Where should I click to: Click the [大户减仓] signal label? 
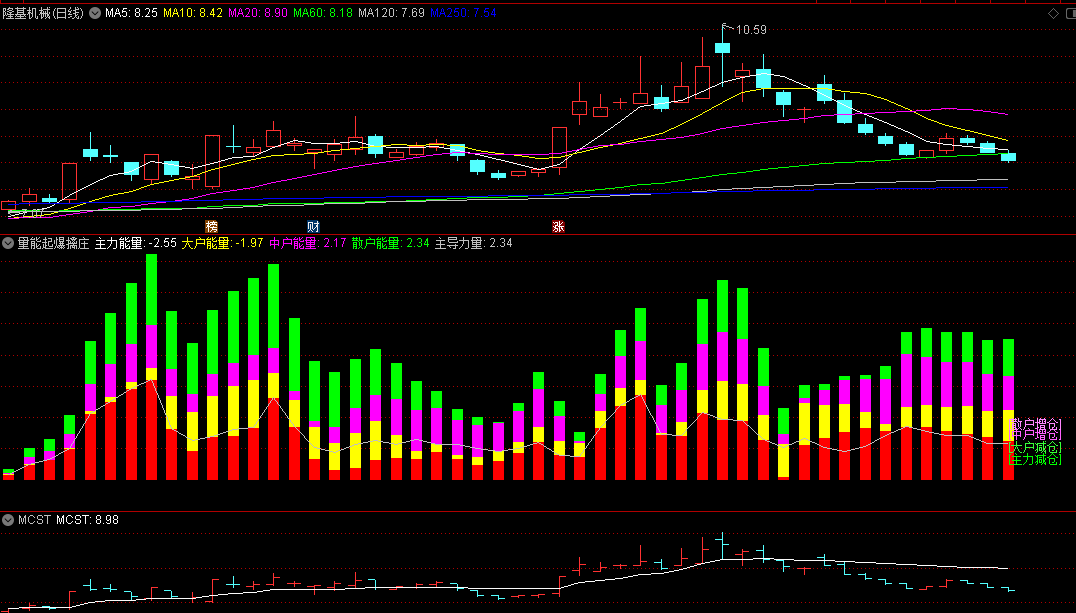click(1035, 448)
